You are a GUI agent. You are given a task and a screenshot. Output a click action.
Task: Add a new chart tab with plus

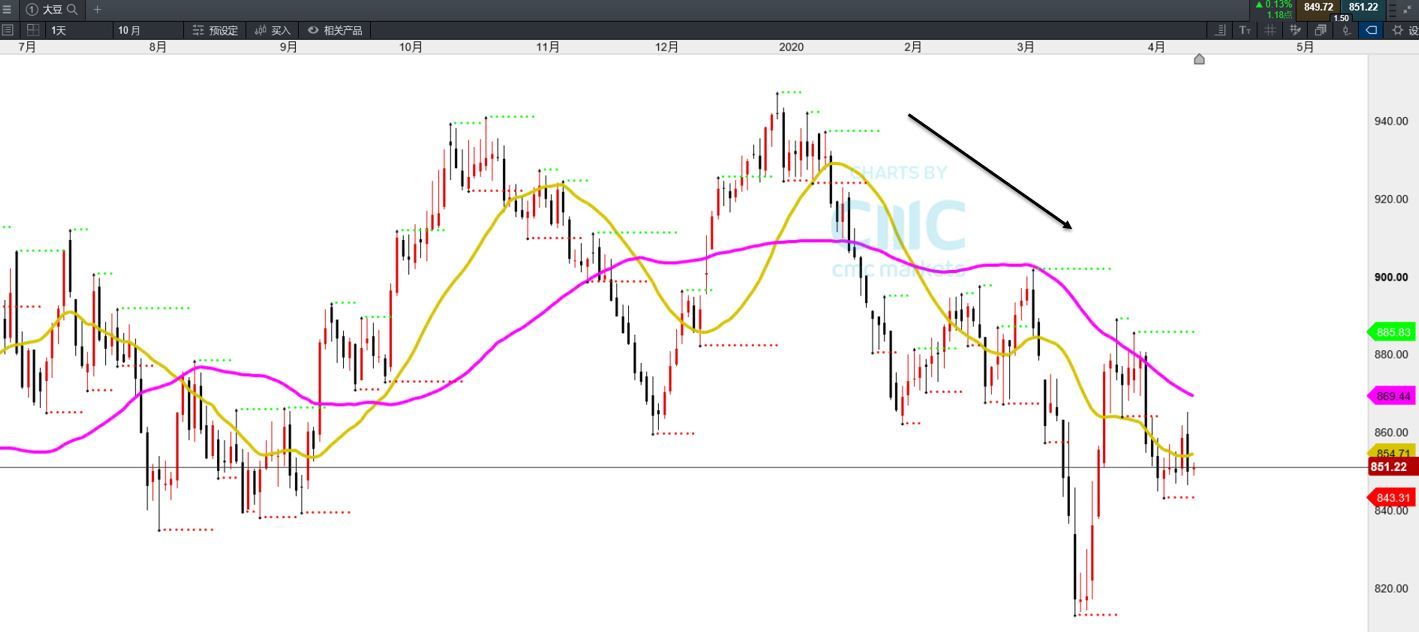[x=97, y=9]
